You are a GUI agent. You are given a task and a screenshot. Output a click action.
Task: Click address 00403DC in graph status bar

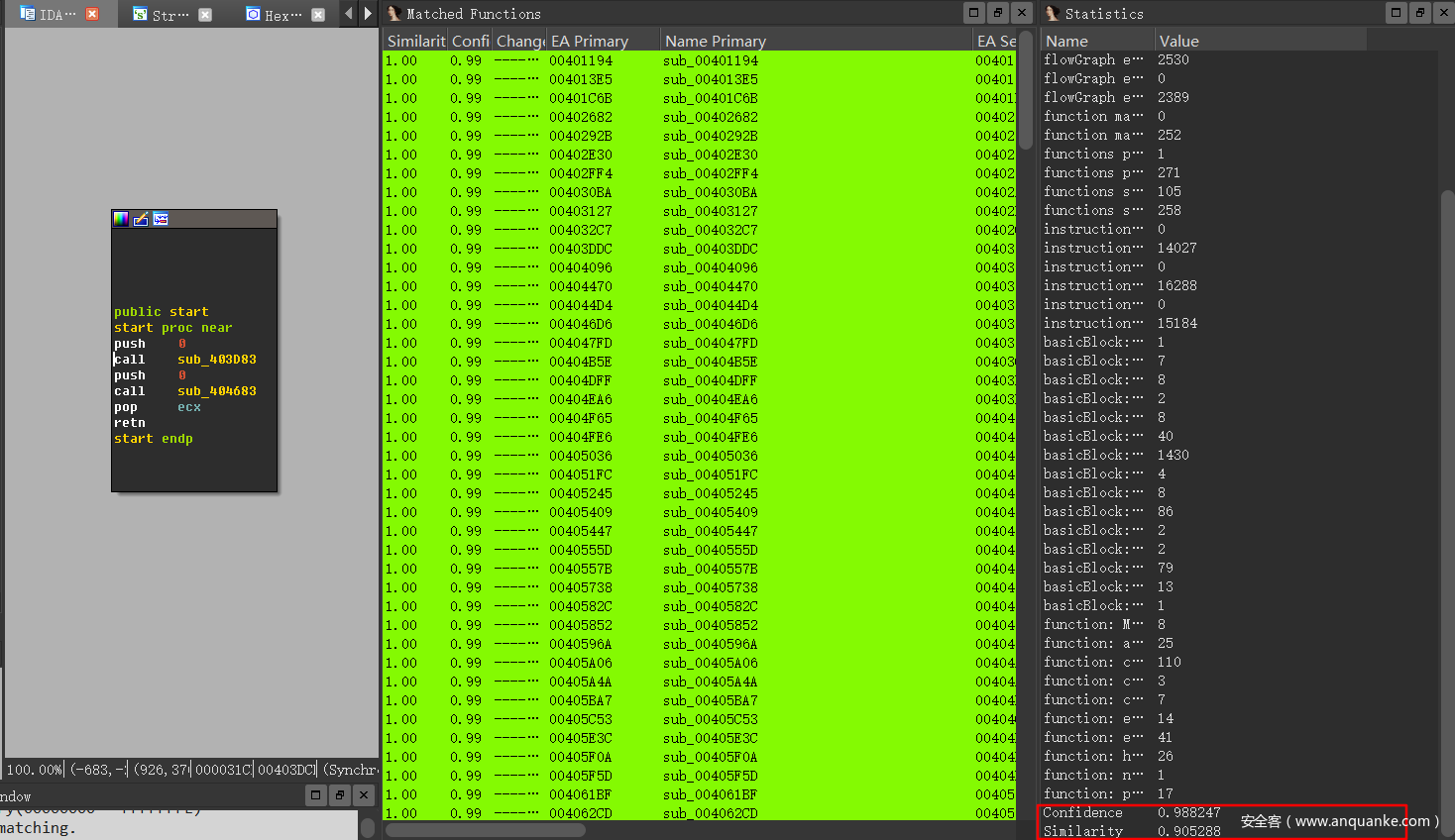pyautogui.click(x=286, y=770)
